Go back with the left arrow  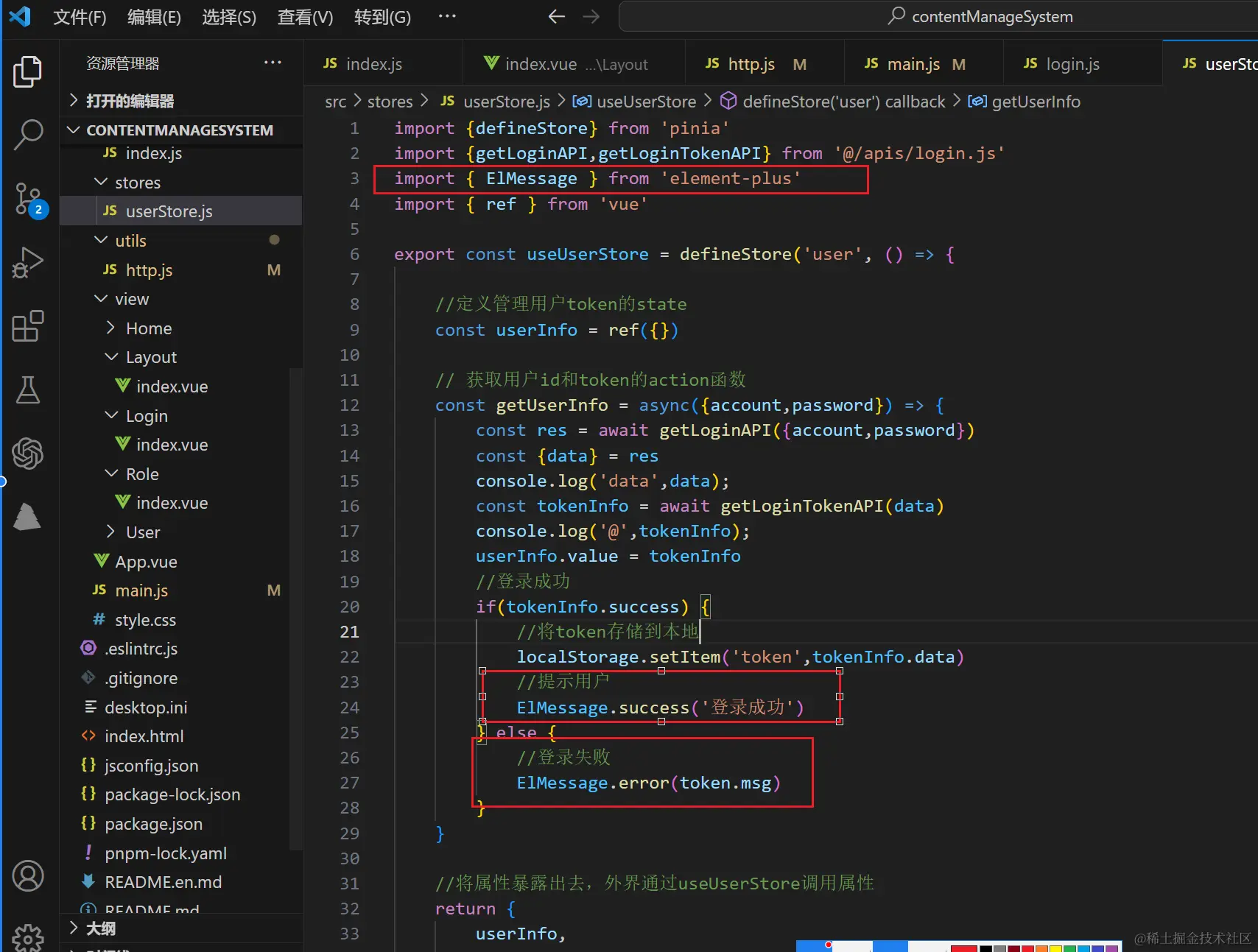(x=557, y=16)
